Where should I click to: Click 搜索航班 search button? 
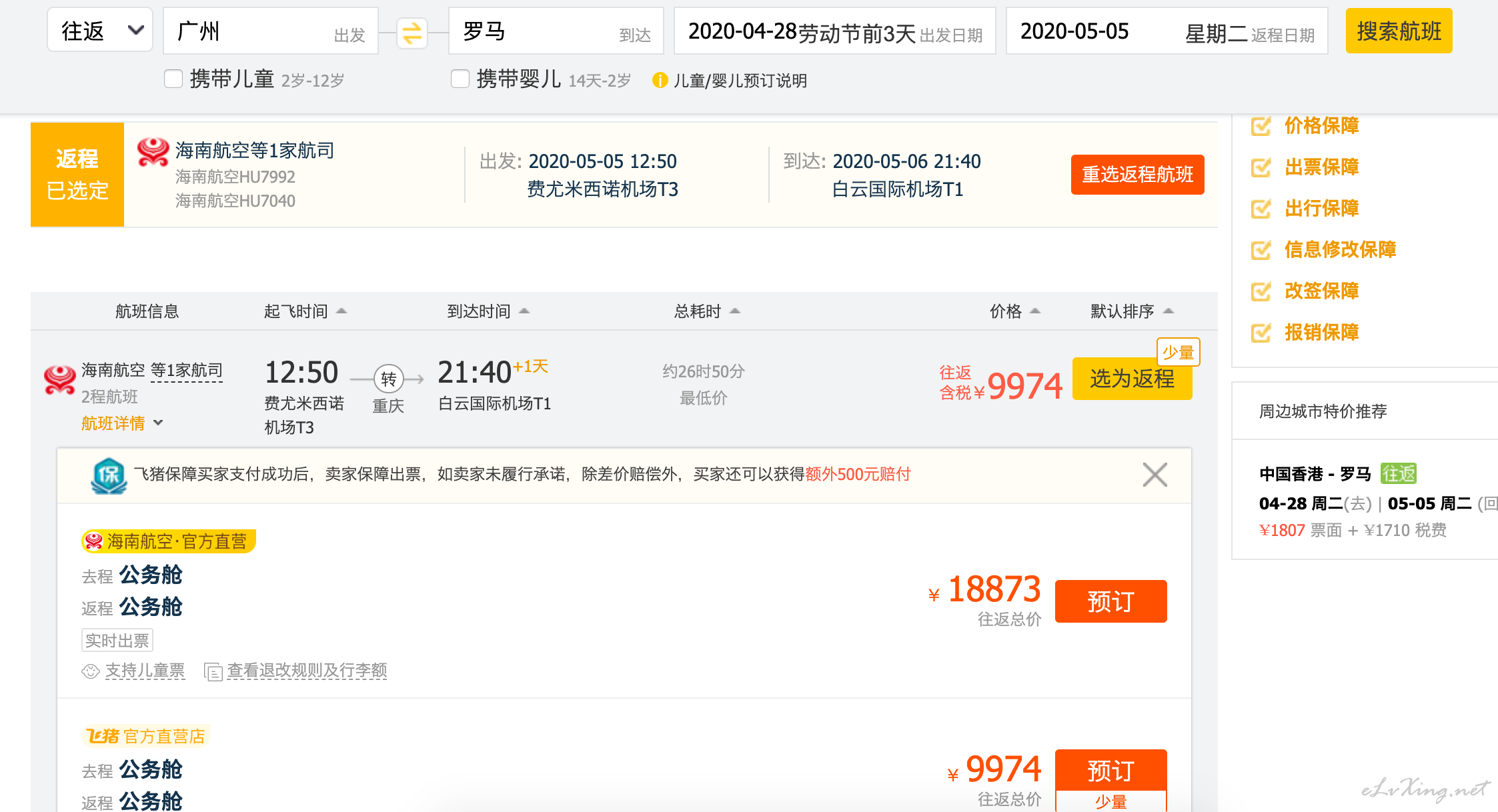coord(1399,31)
